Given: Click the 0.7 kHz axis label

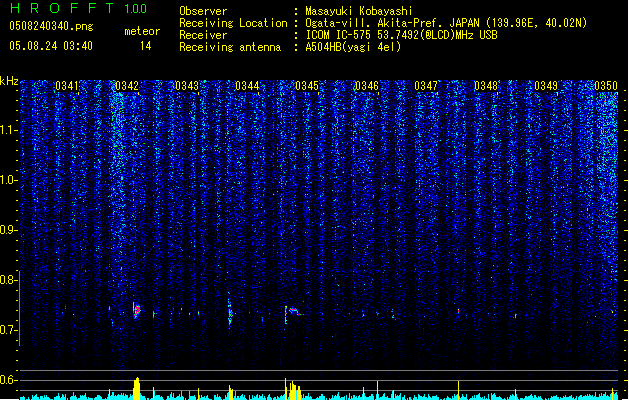Looking at the screenshot, I should tap(9, 330).
